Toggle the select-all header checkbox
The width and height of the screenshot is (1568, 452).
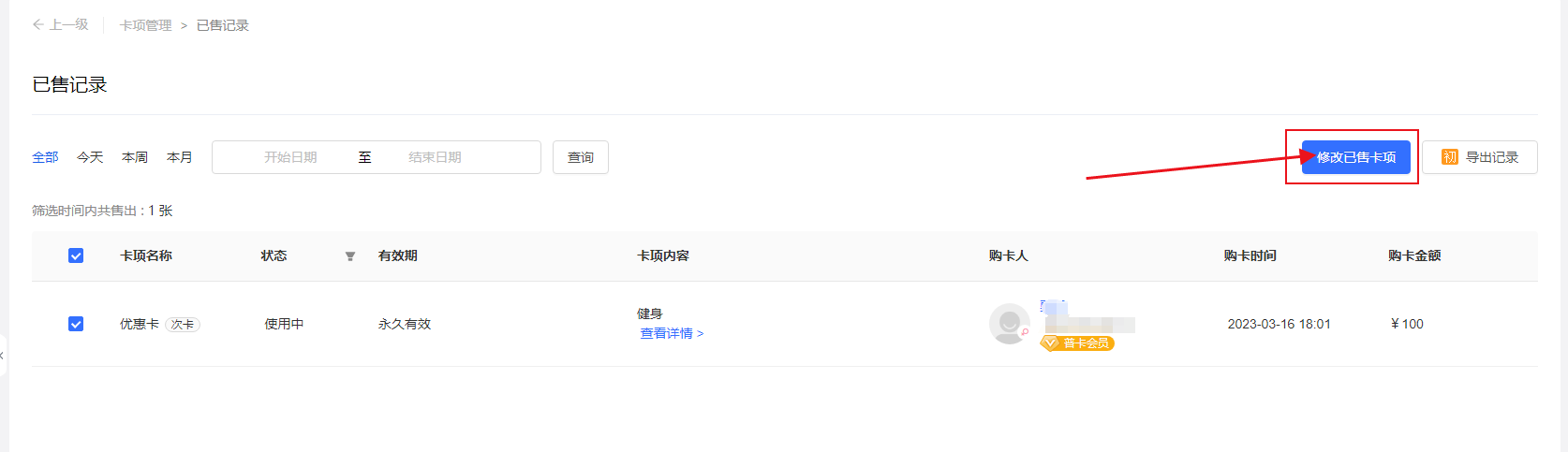click(76, 255)
